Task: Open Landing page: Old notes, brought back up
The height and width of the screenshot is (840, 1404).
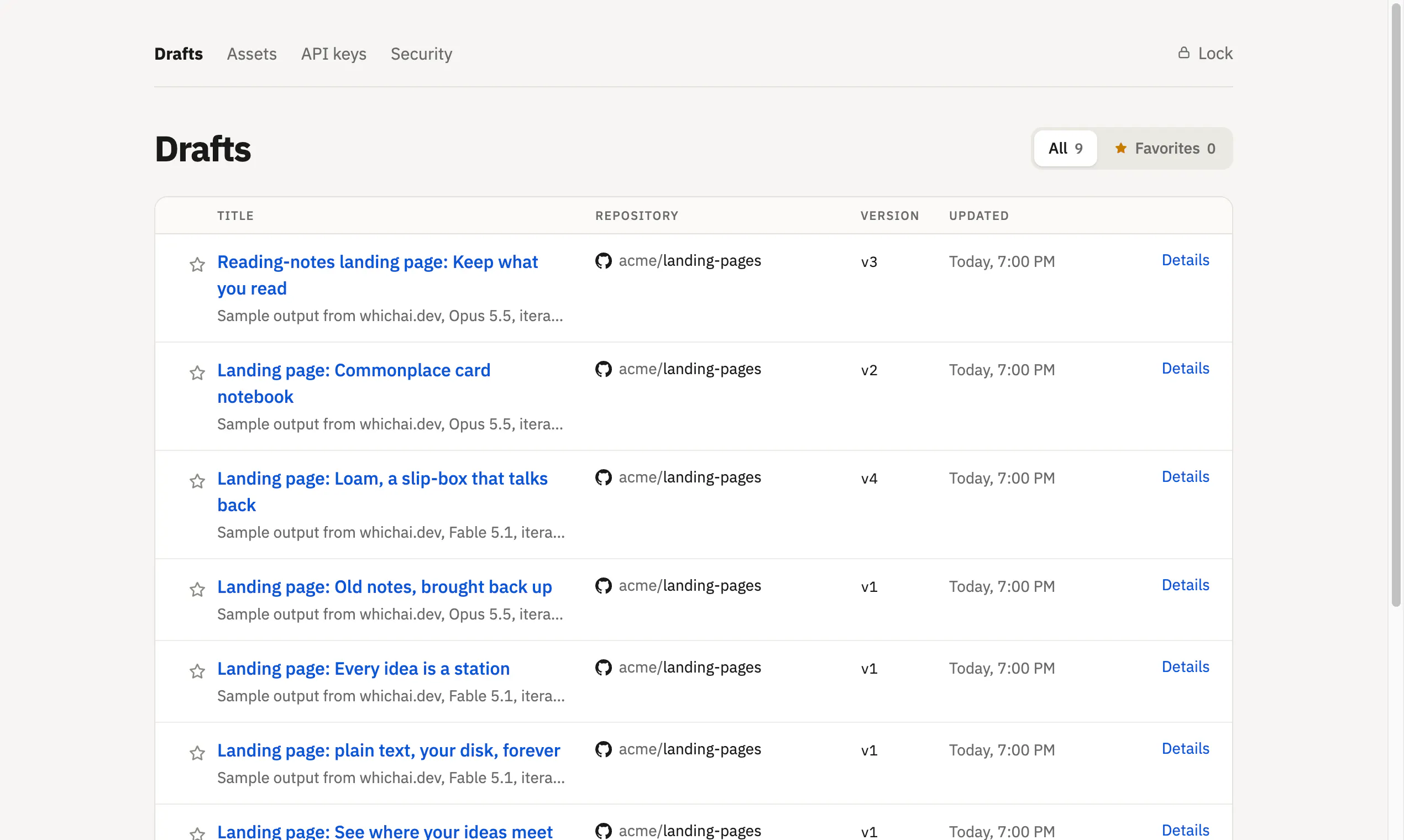Action: 384,587
